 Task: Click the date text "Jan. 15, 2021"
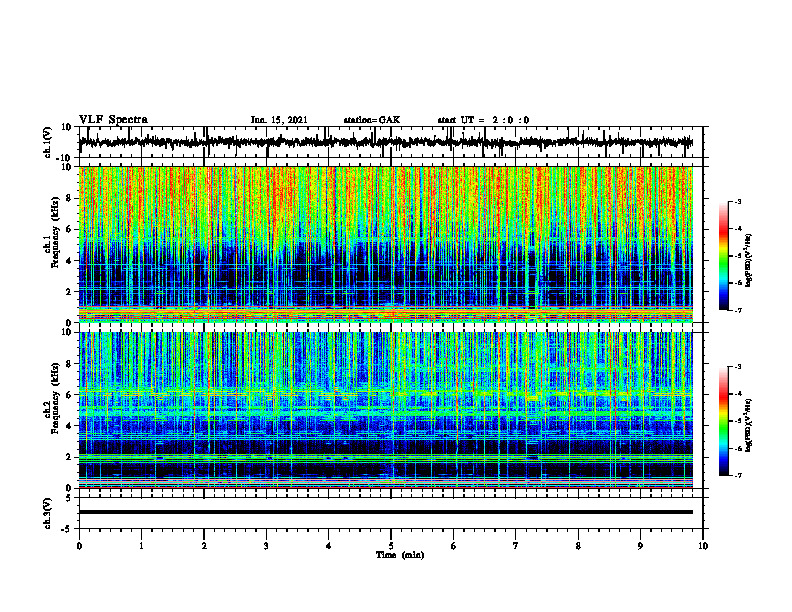coord(279,120)
